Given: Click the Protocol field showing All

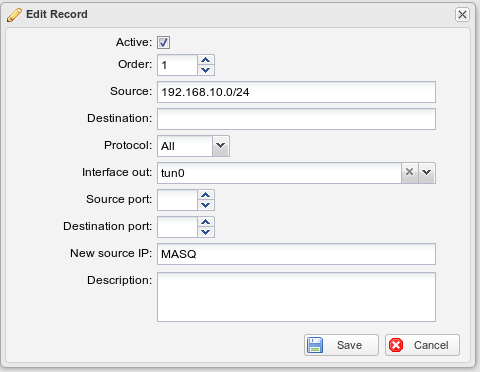Looking at the screenshot, I should [x=185, y=146].
